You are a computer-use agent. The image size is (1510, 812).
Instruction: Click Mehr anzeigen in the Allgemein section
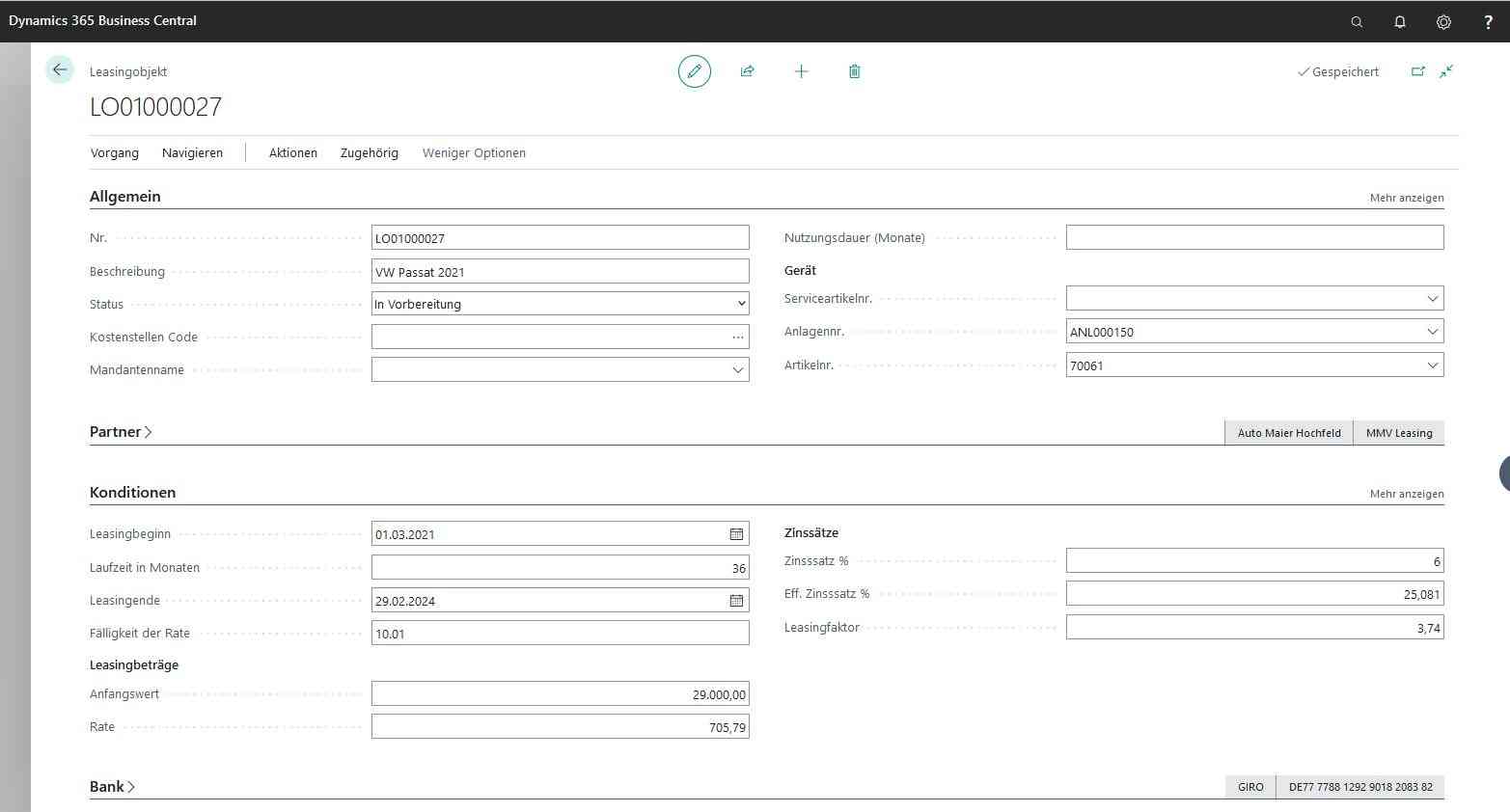(x=1406, y=198)
